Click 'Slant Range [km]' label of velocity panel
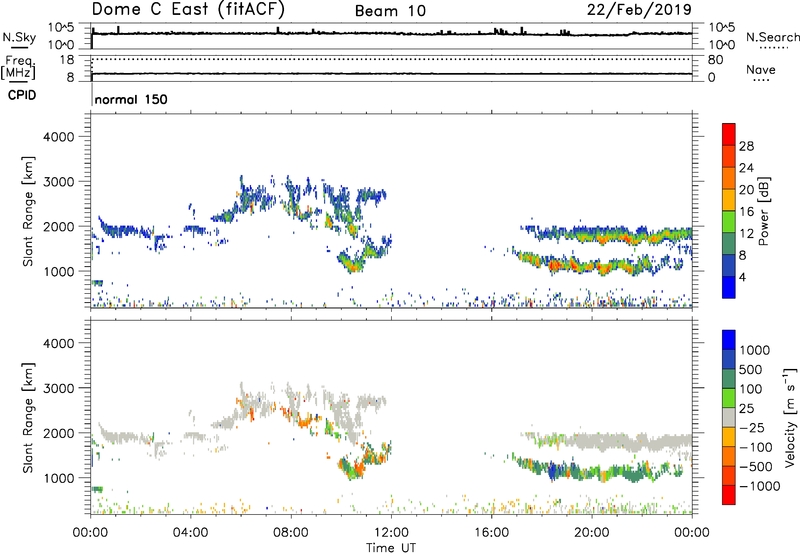This screenshot has width=800, height=554. click(x=28, y=418)
